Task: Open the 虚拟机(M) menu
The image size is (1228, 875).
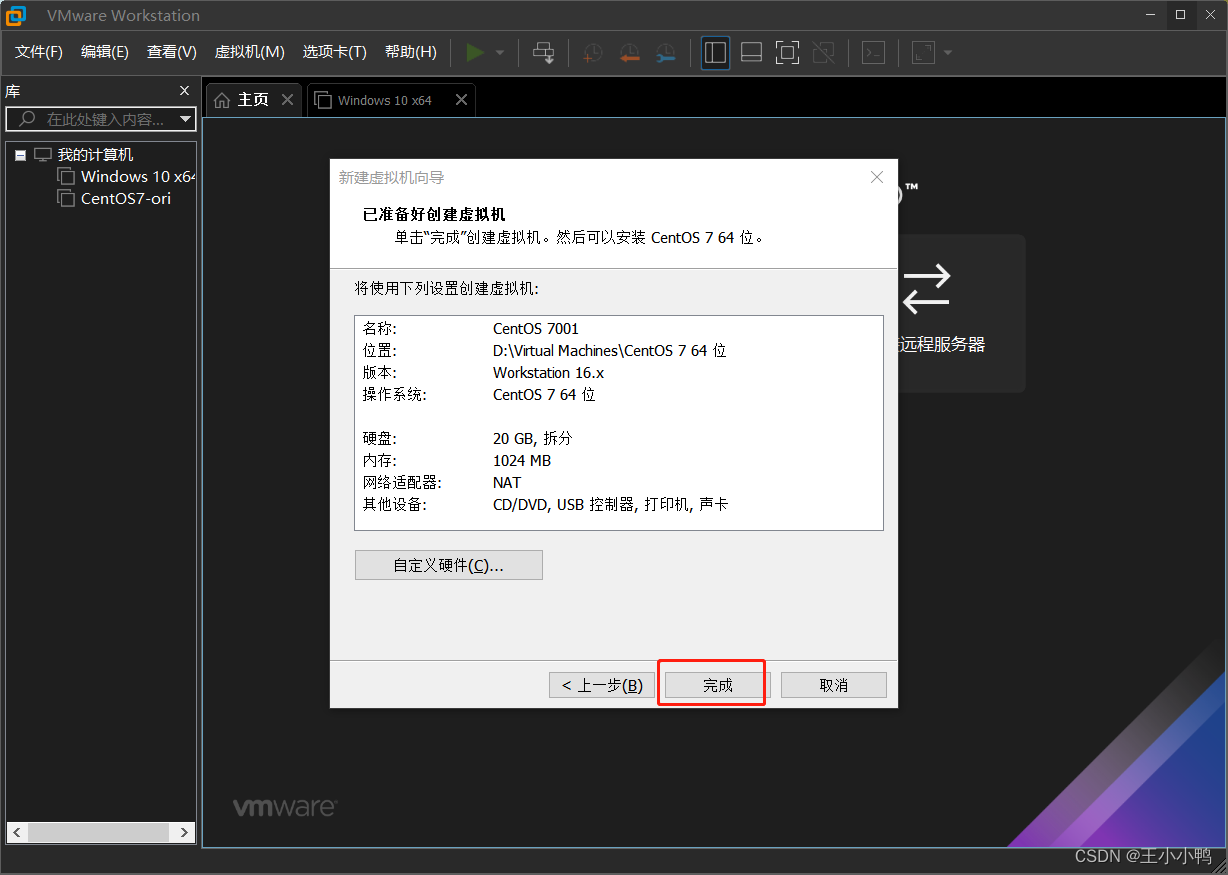Action: tap(250, 52)
